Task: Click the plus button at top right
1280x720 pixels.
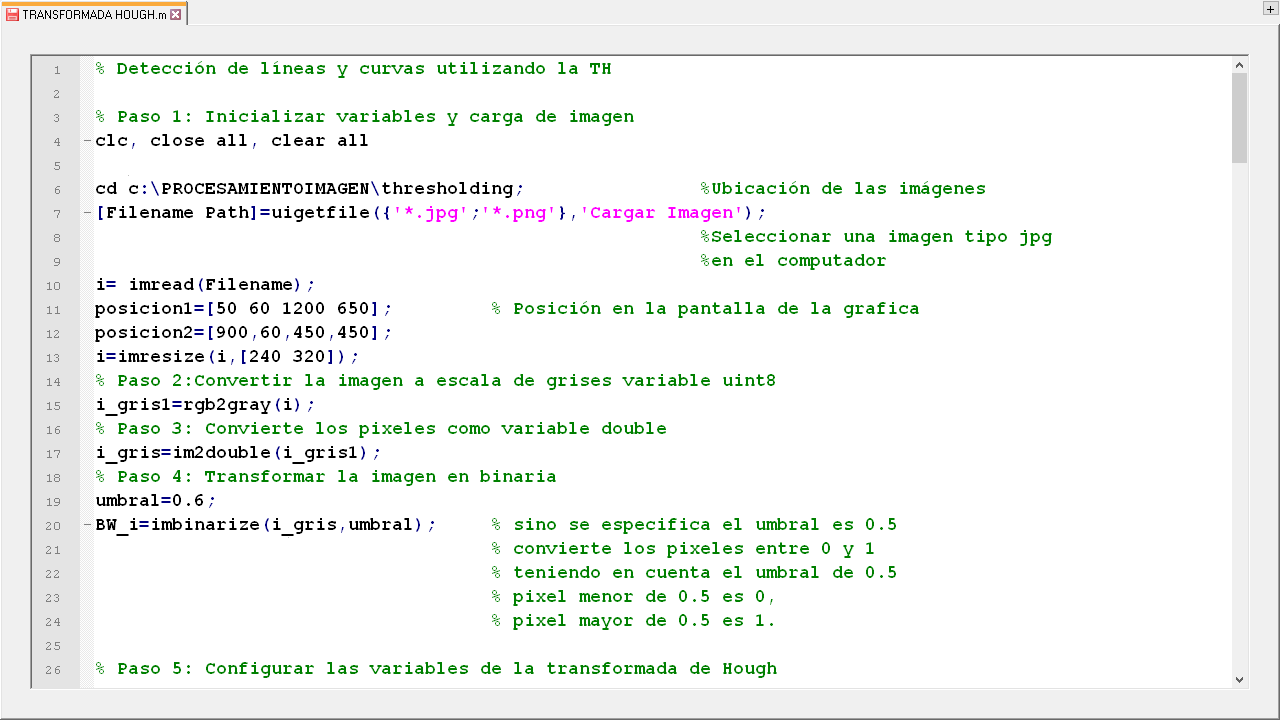Action: [x=1270, y=8]
